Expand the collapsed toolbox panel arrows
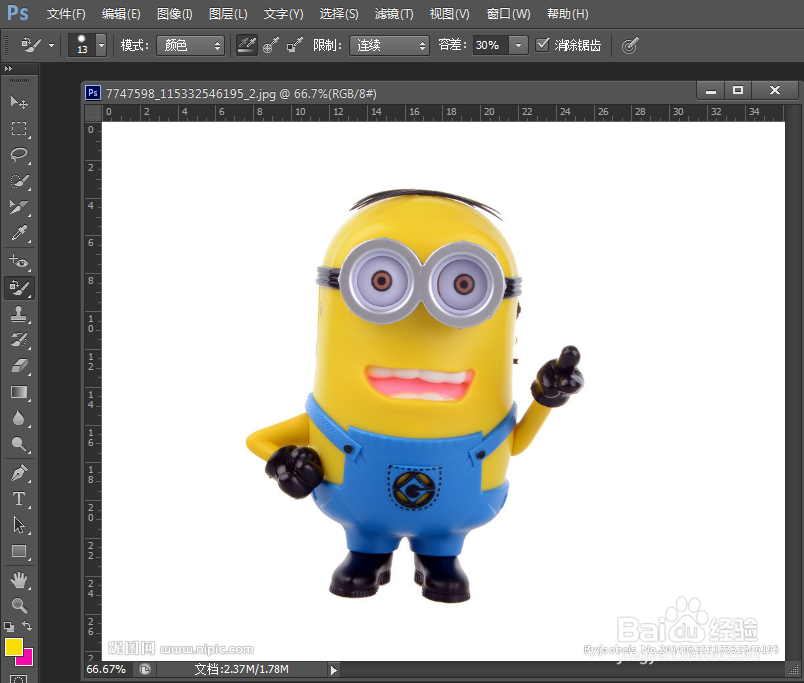This screenshot has width=804, height=683. [x=8, y=68]
